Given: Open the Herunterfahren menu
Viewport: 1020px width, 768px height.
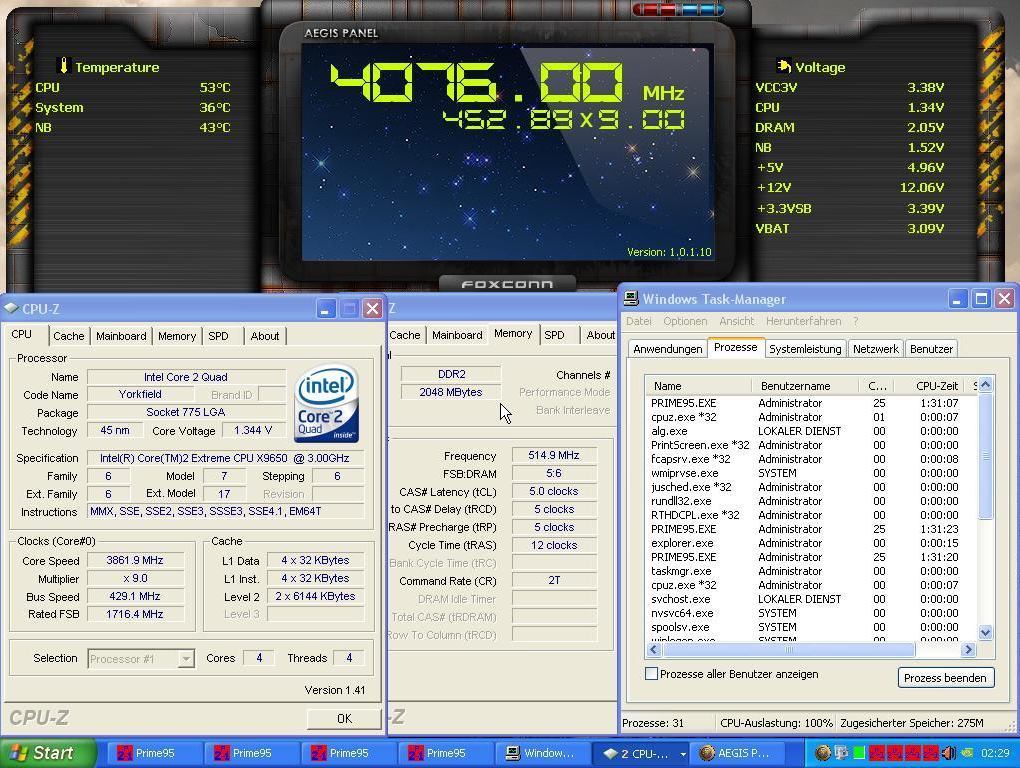Looking at the screenshot, I should [803, 321].
